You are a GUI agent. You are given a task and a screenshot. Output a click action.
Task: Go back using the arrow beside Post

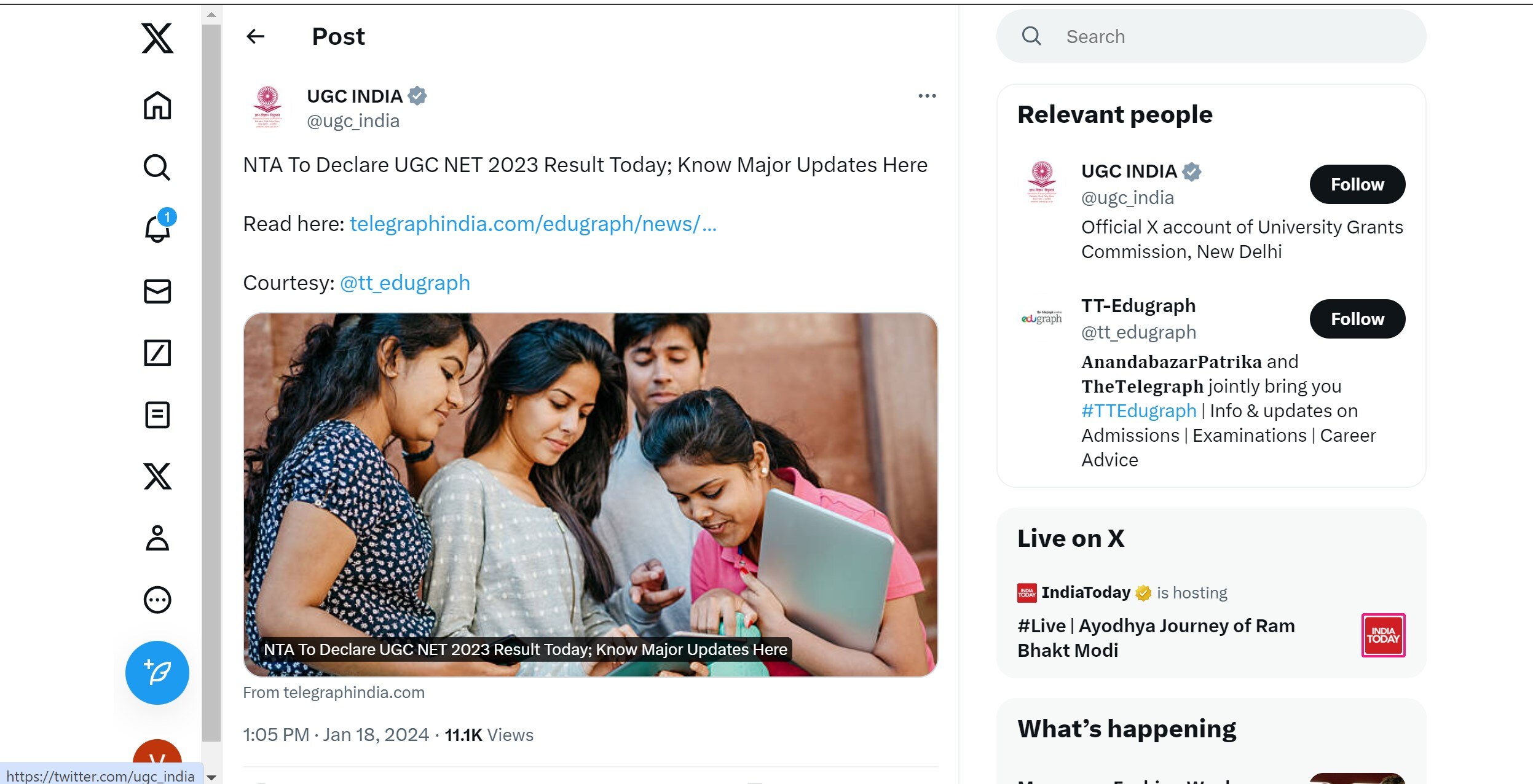[256, 36]
